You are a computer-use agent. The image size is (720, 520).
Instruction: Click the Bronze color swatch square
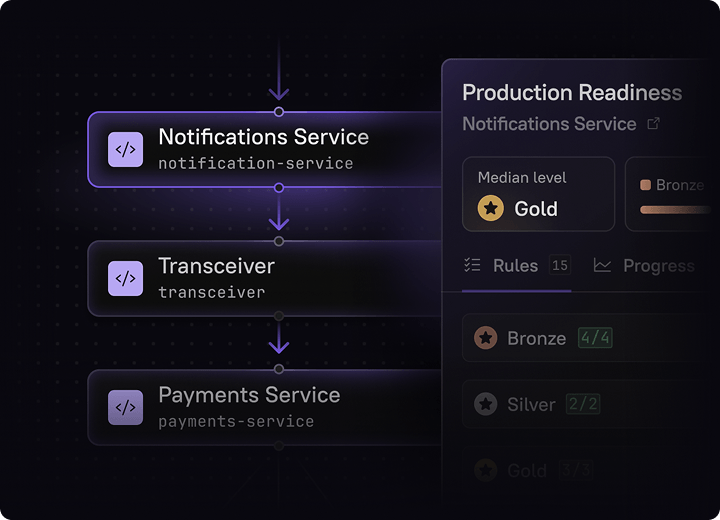coord(646,185)
